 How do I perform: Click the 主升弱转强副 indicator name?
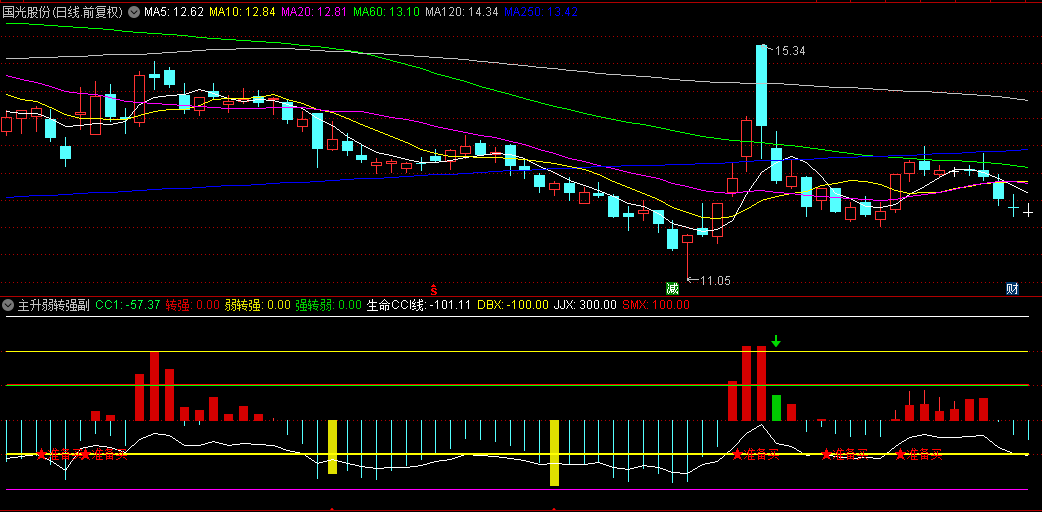[x=54, y=305]
